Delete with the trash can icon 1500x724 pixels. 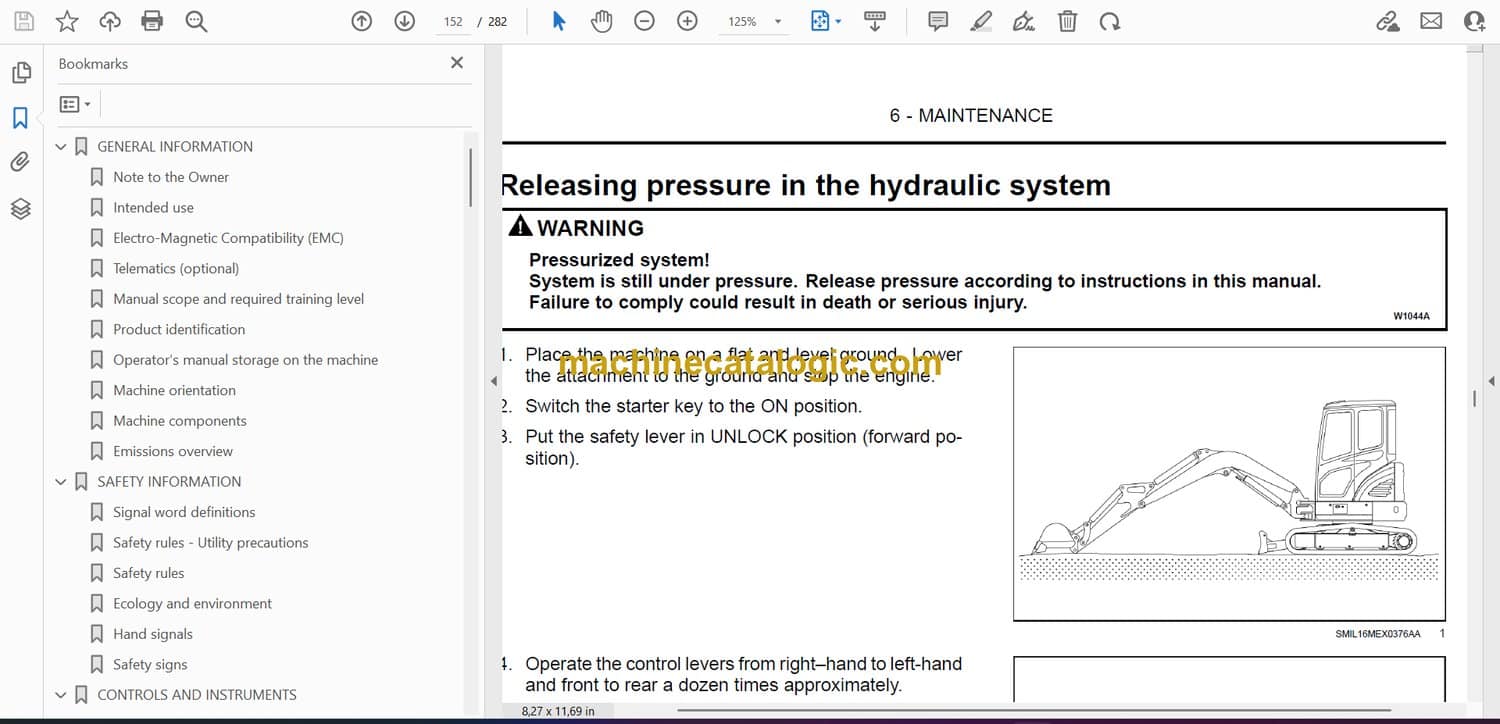pos(1067,21)
